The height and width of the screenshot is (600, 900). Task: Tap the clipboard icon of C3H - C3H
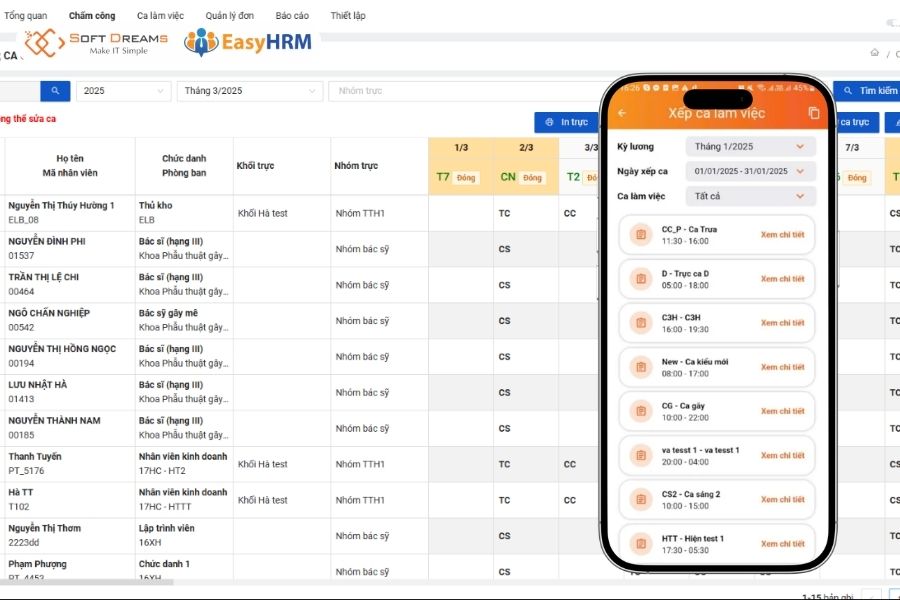[x=641, y=323]
